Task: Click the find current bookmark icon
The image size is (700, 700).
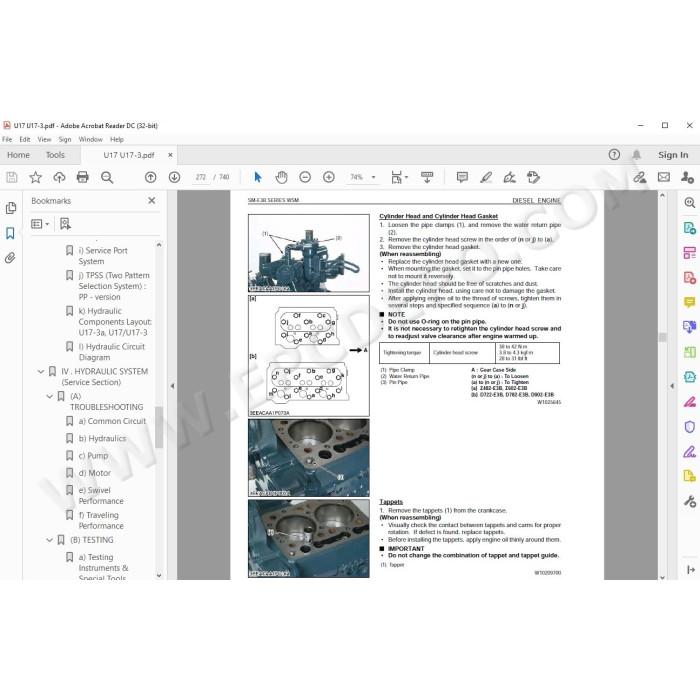Action: click(x=65, y=224)
